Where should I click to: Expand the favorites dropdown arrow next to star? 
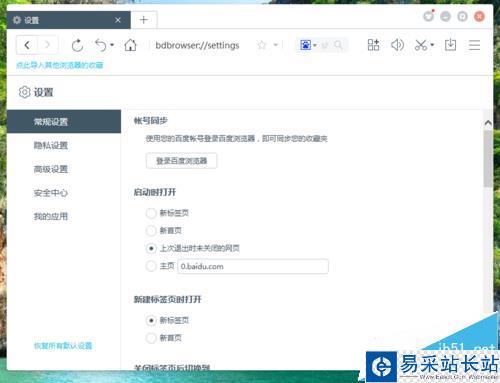point(276,45)
